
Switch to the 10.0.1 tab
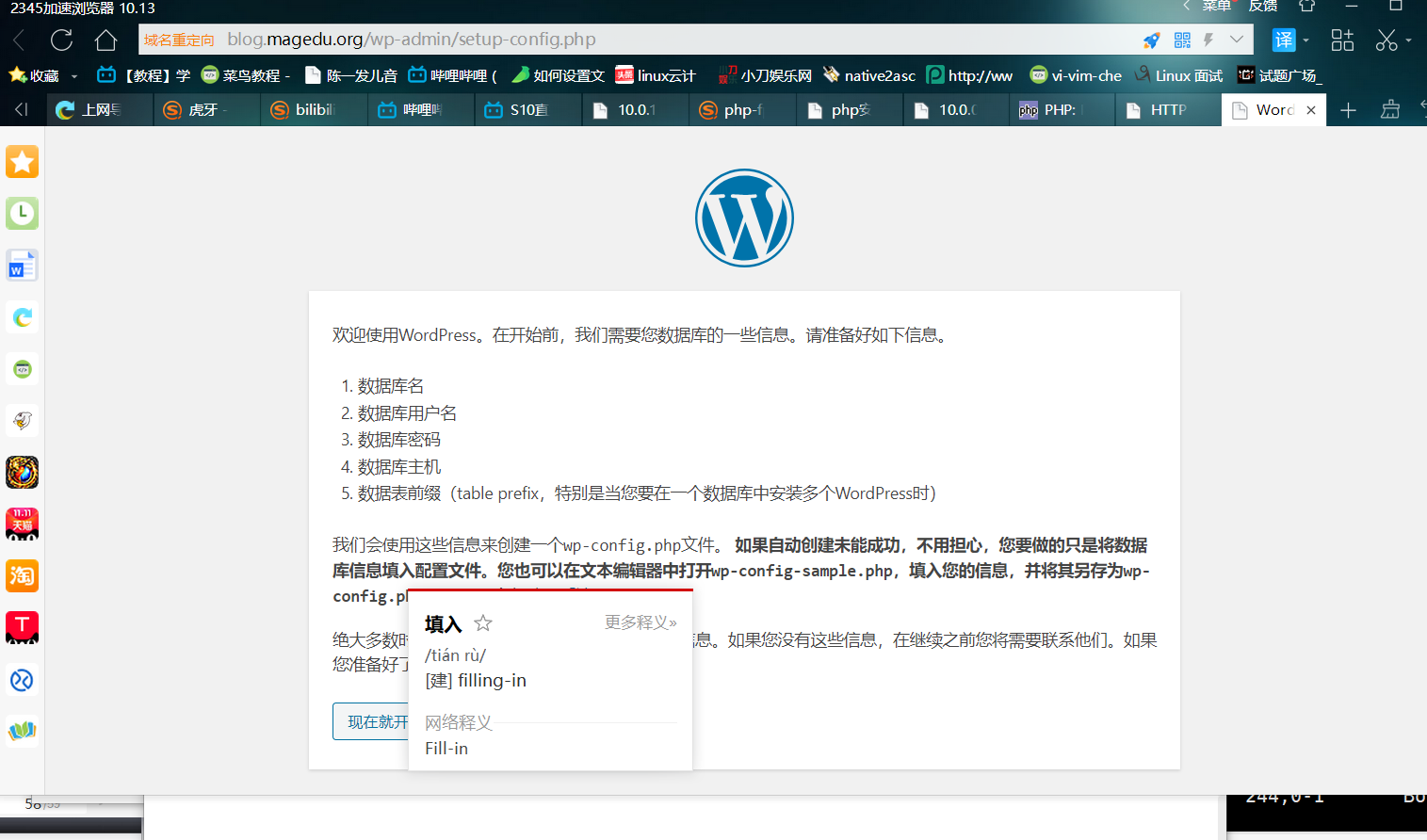[636, 110]
